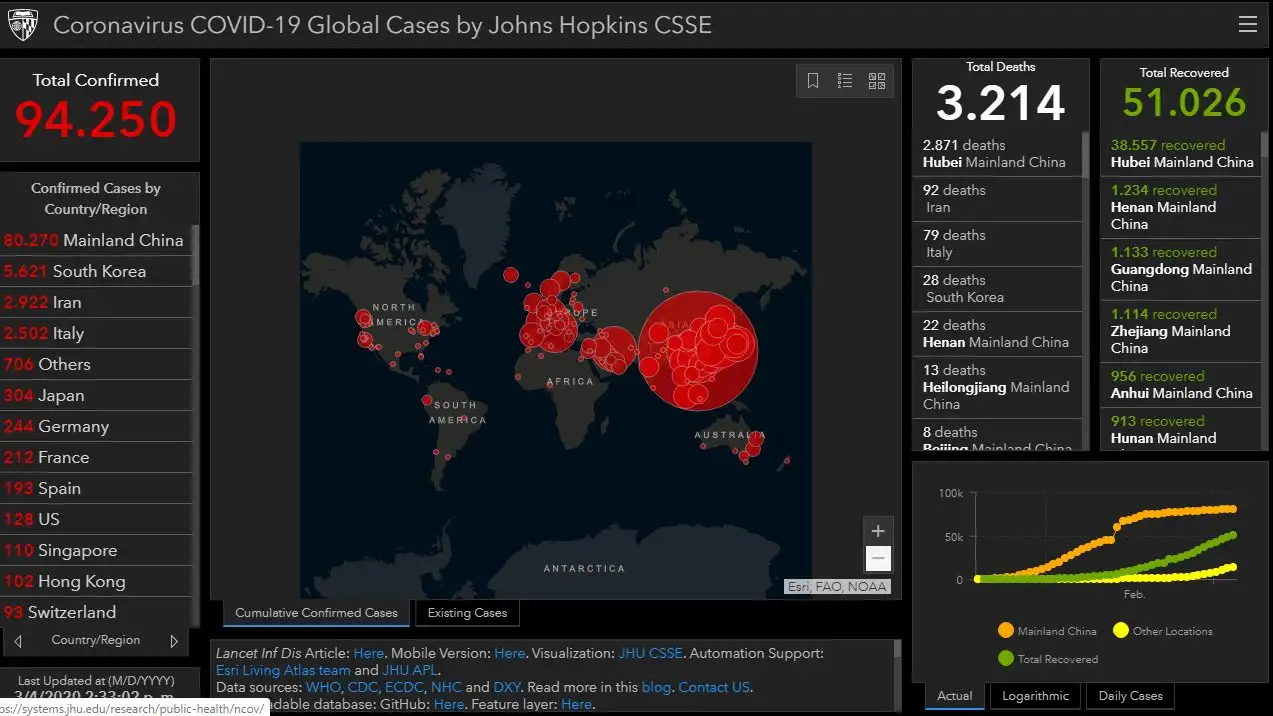Select Henan 1.234 recovered entry

pos(1181,207)
